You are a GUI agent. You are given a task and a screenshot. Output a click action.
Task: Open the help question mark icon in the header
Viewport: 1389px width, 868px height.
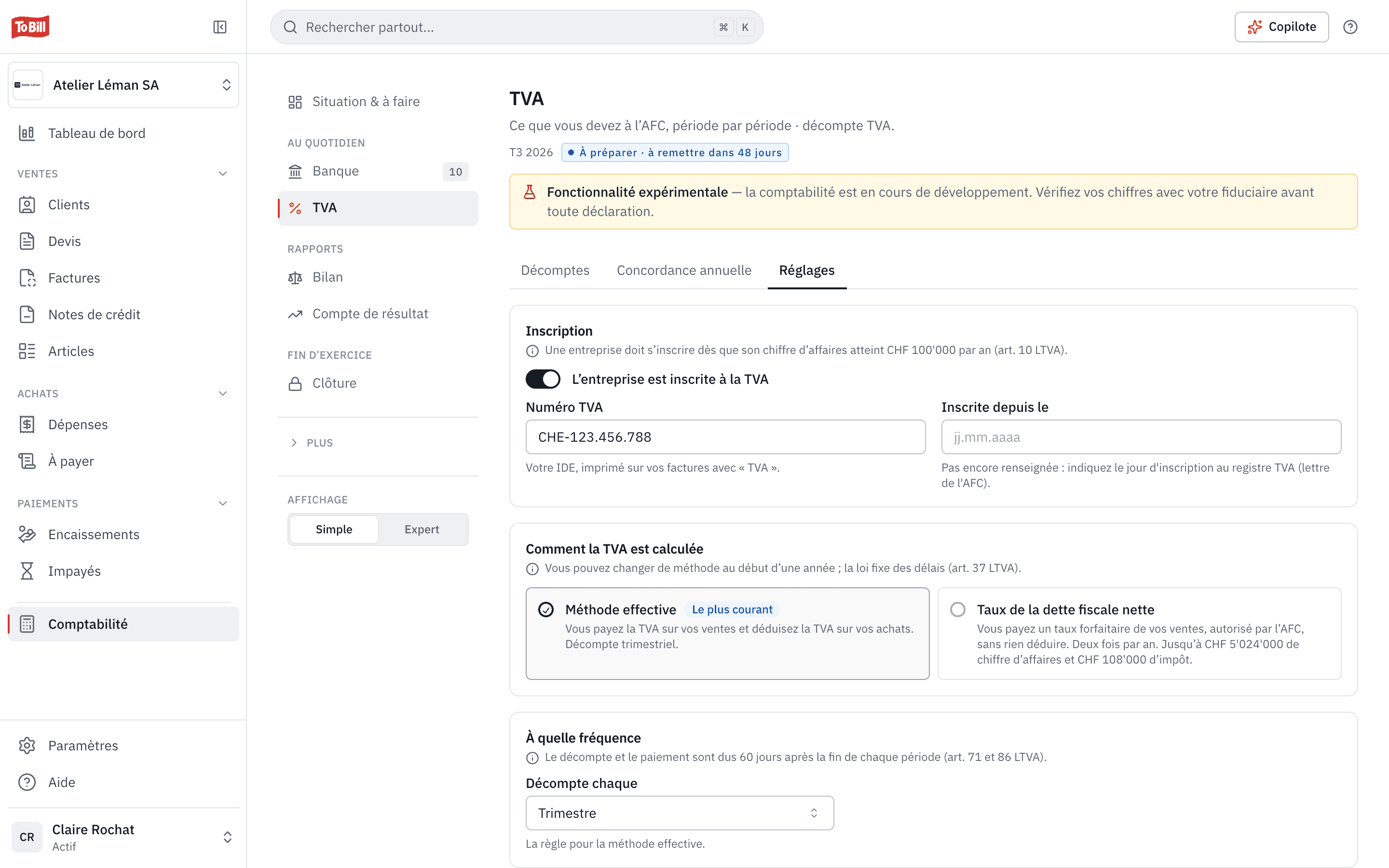pyautogui.click(x=1350, y=27)
